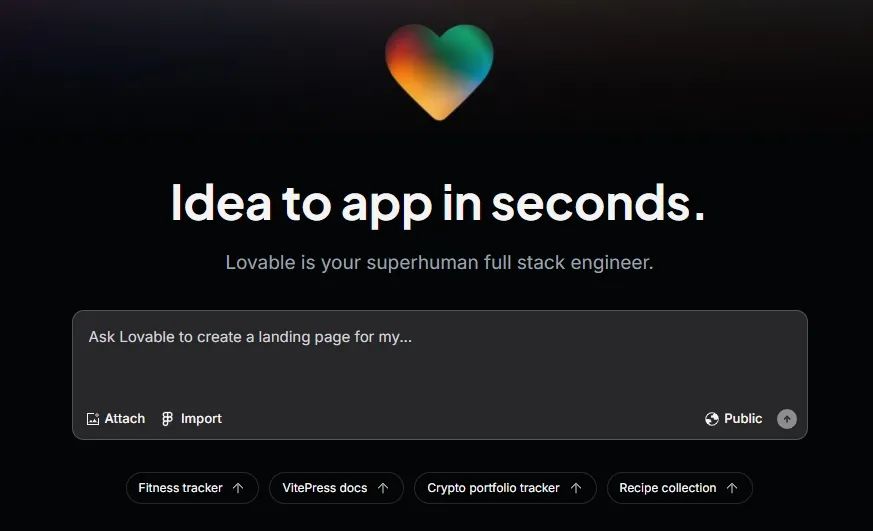Click the Attach image icon
The width and height of the screenshot is (873, 531).
93,419
